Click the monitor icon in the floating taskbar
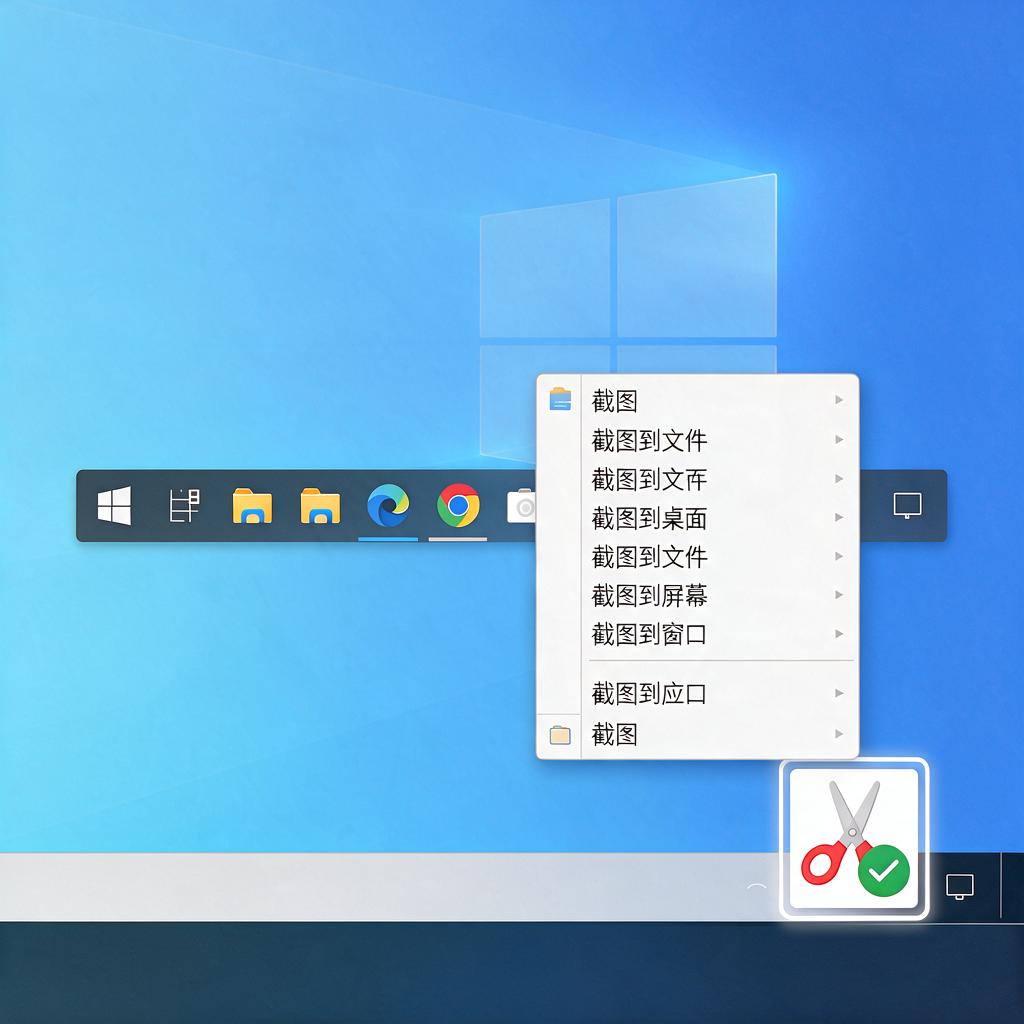Screen dimensions: 1024x1024 [x=907, y=505]
